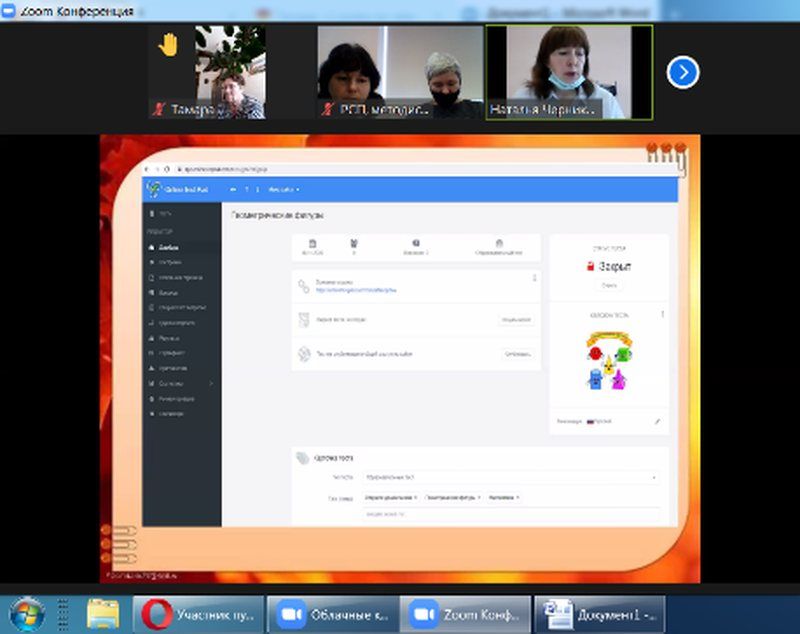Click the raised hand icon on Тамара's tile
Screen dimensions: 800x634
point(168,45)
